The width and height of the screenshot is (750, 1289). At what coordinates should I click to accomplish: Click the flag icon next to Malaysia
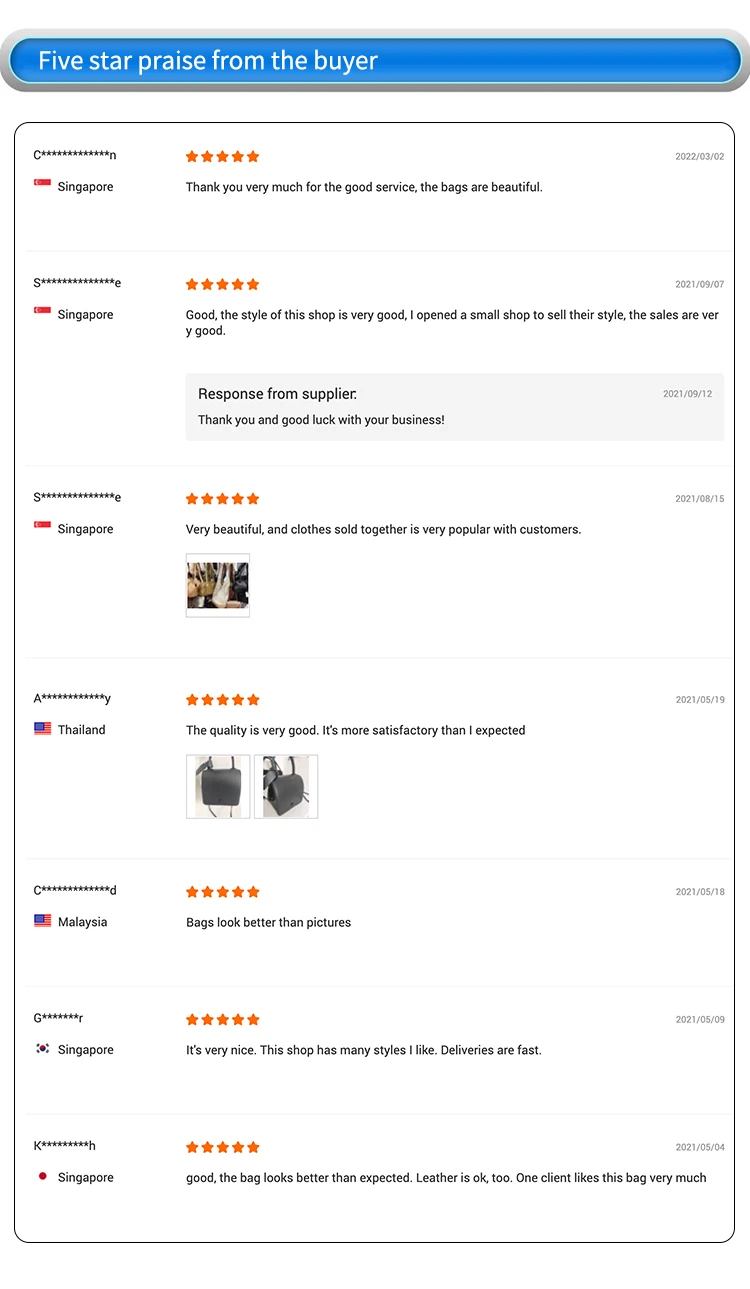(42, 921)
